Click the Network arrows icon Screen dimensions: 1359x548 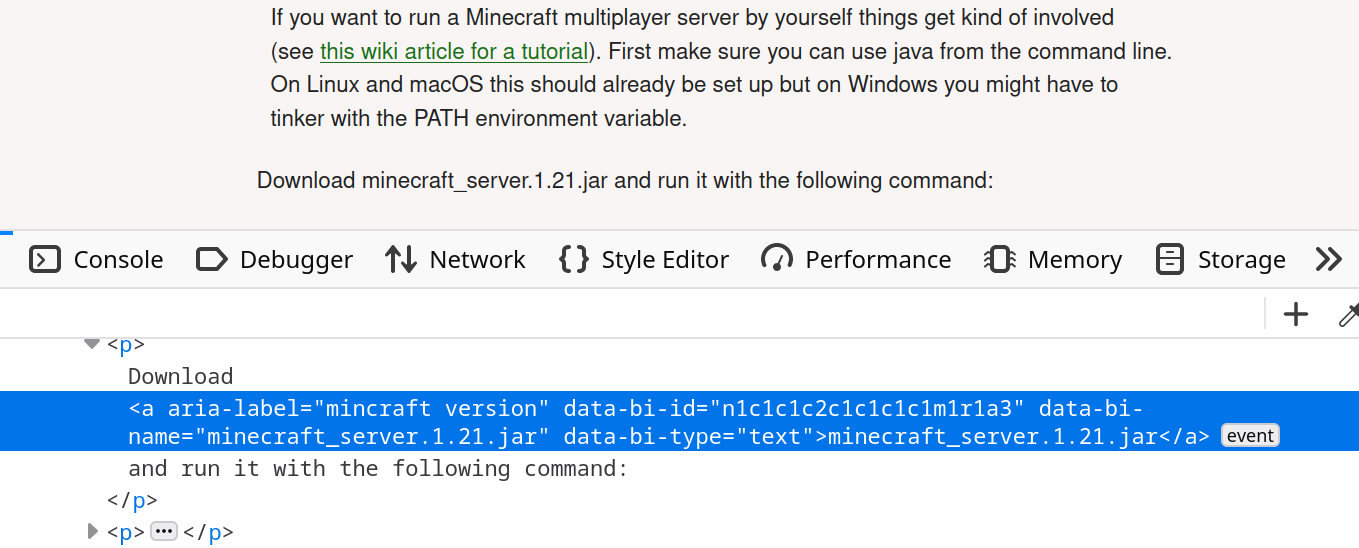coord(401,260)
